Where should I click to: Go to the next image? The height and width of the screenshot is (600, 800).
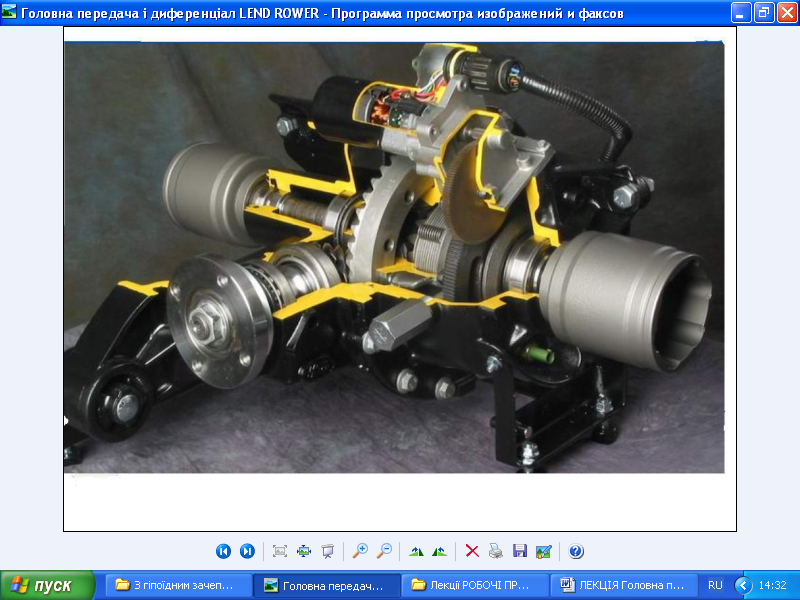[247, 552]
